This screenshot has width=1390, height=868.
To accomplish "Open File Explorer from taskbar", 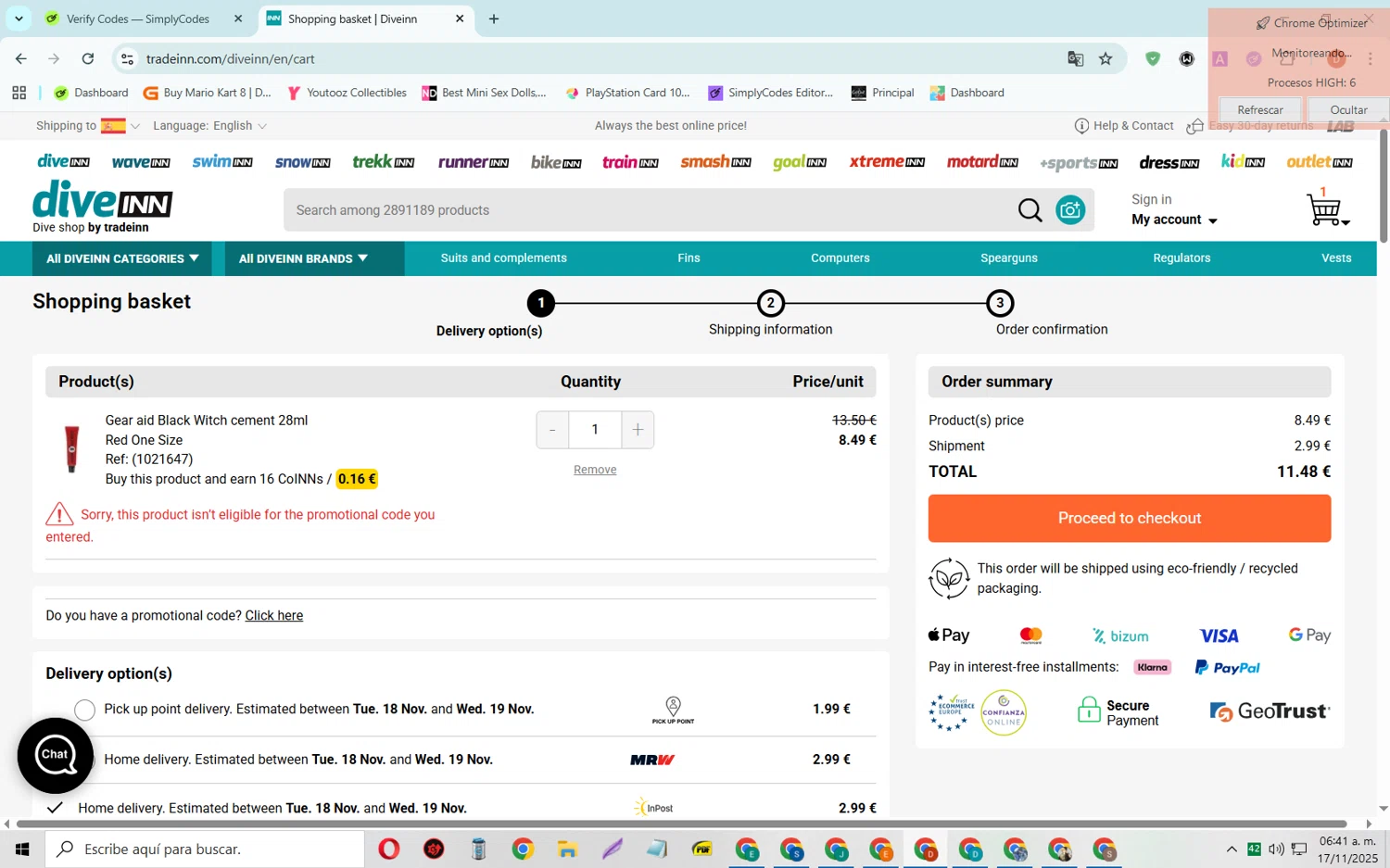I will point(567,849).
